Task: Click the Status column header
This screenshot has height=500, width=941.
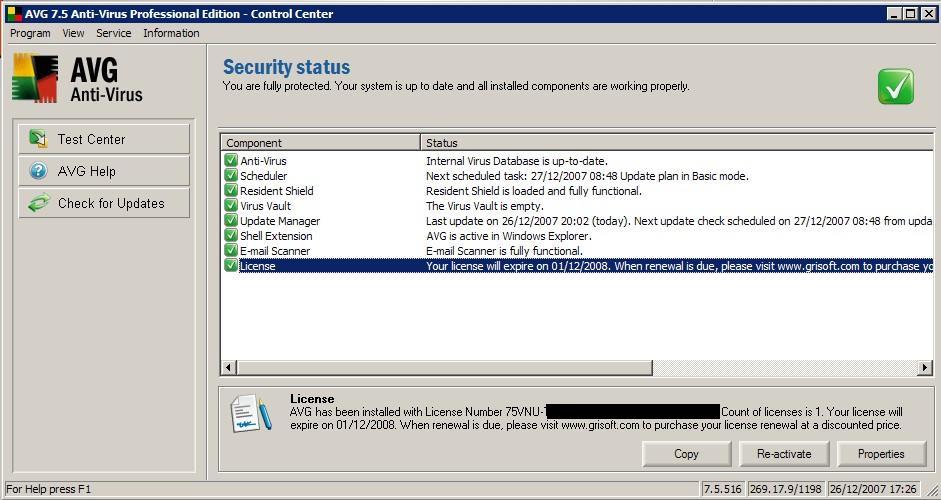Action: 677,143
